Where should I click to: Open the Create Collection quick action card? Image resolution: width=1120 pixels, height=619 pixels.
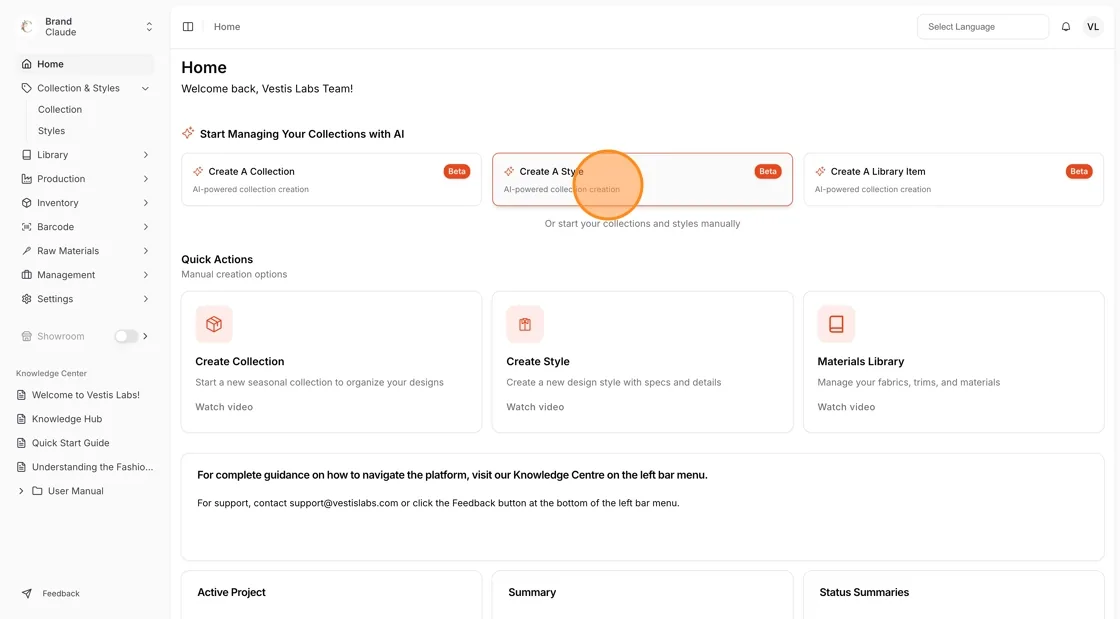point(331,362)
